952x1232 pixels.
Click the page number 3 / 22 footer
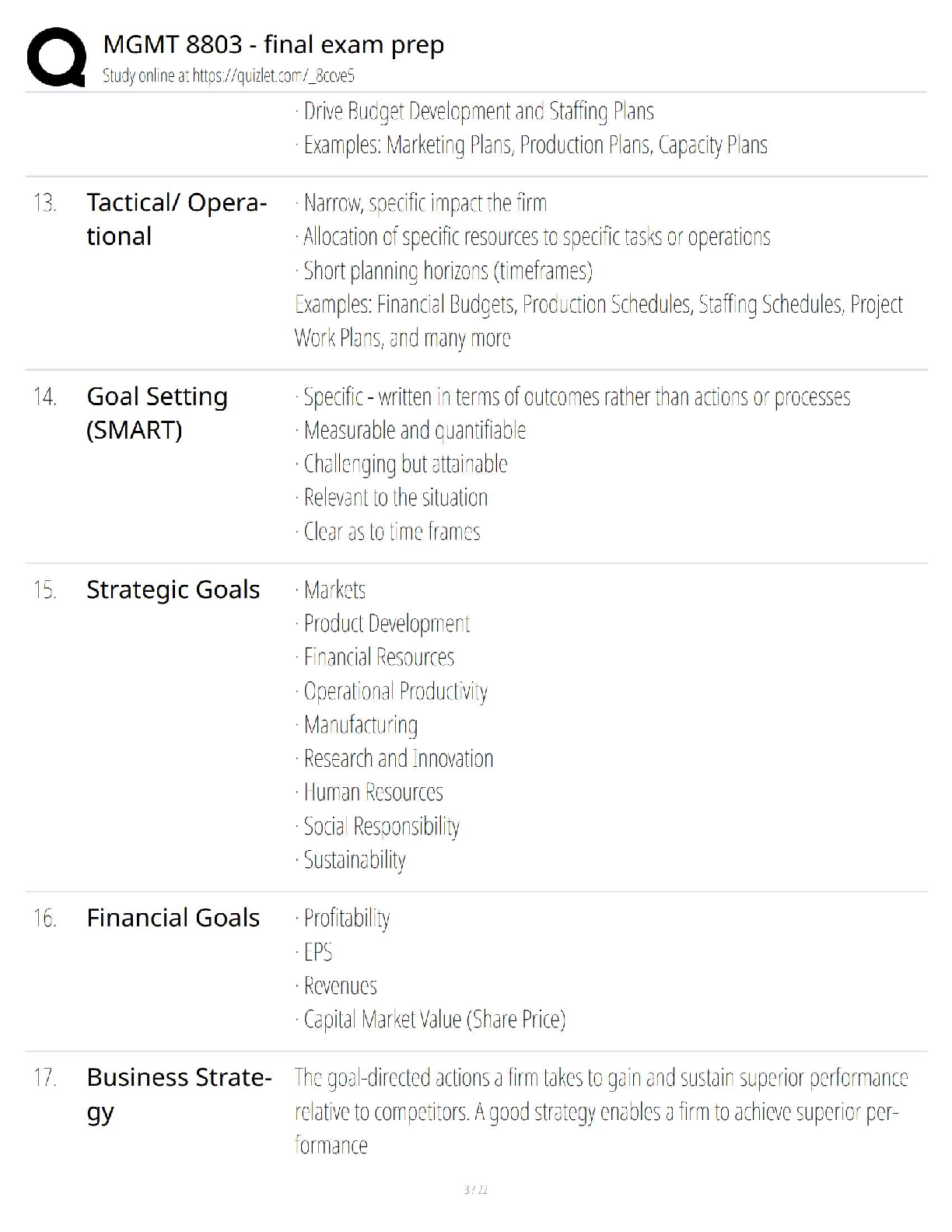tap(475, 1189)
